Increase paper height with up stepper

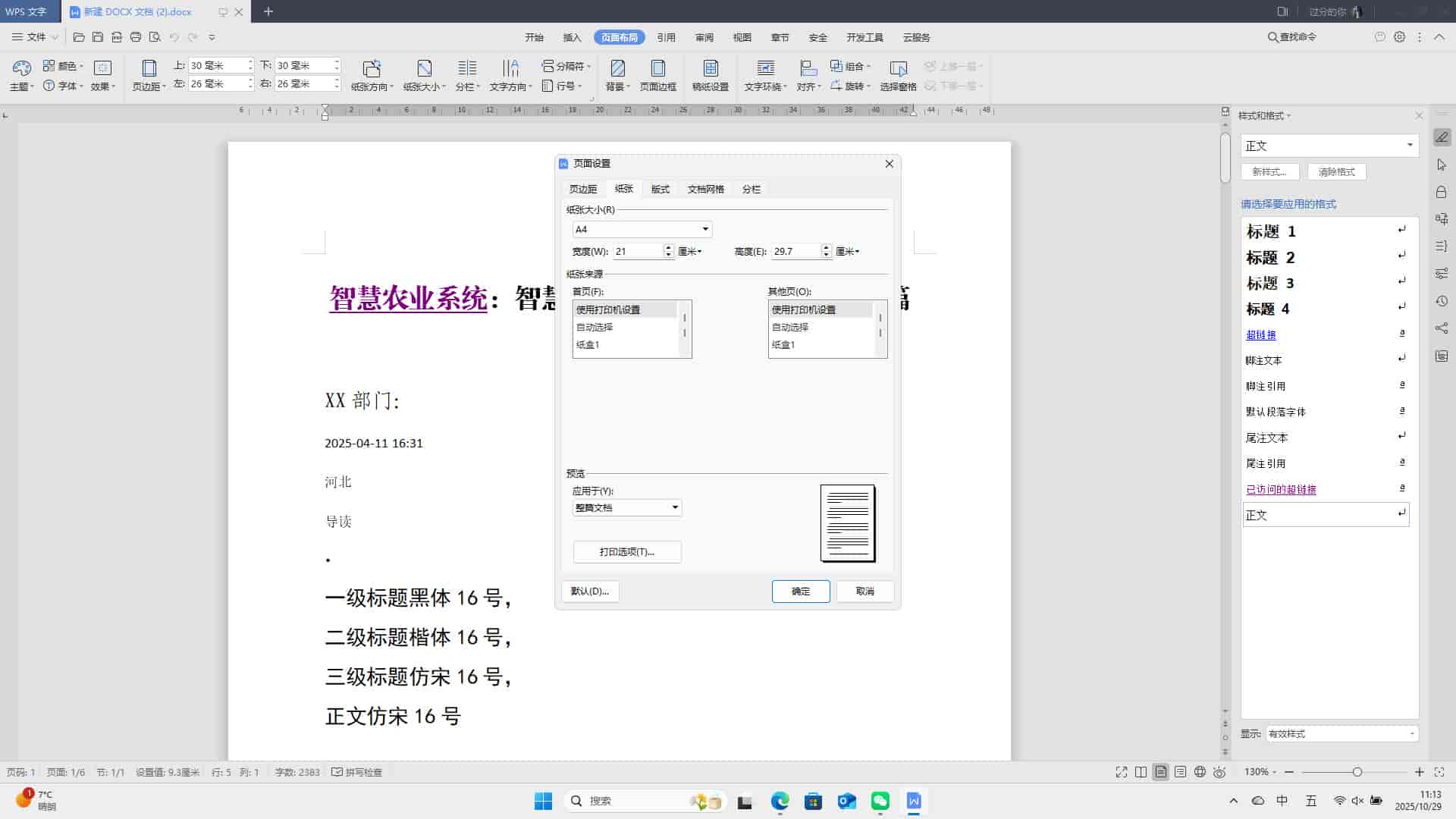[x=827, y=247]
